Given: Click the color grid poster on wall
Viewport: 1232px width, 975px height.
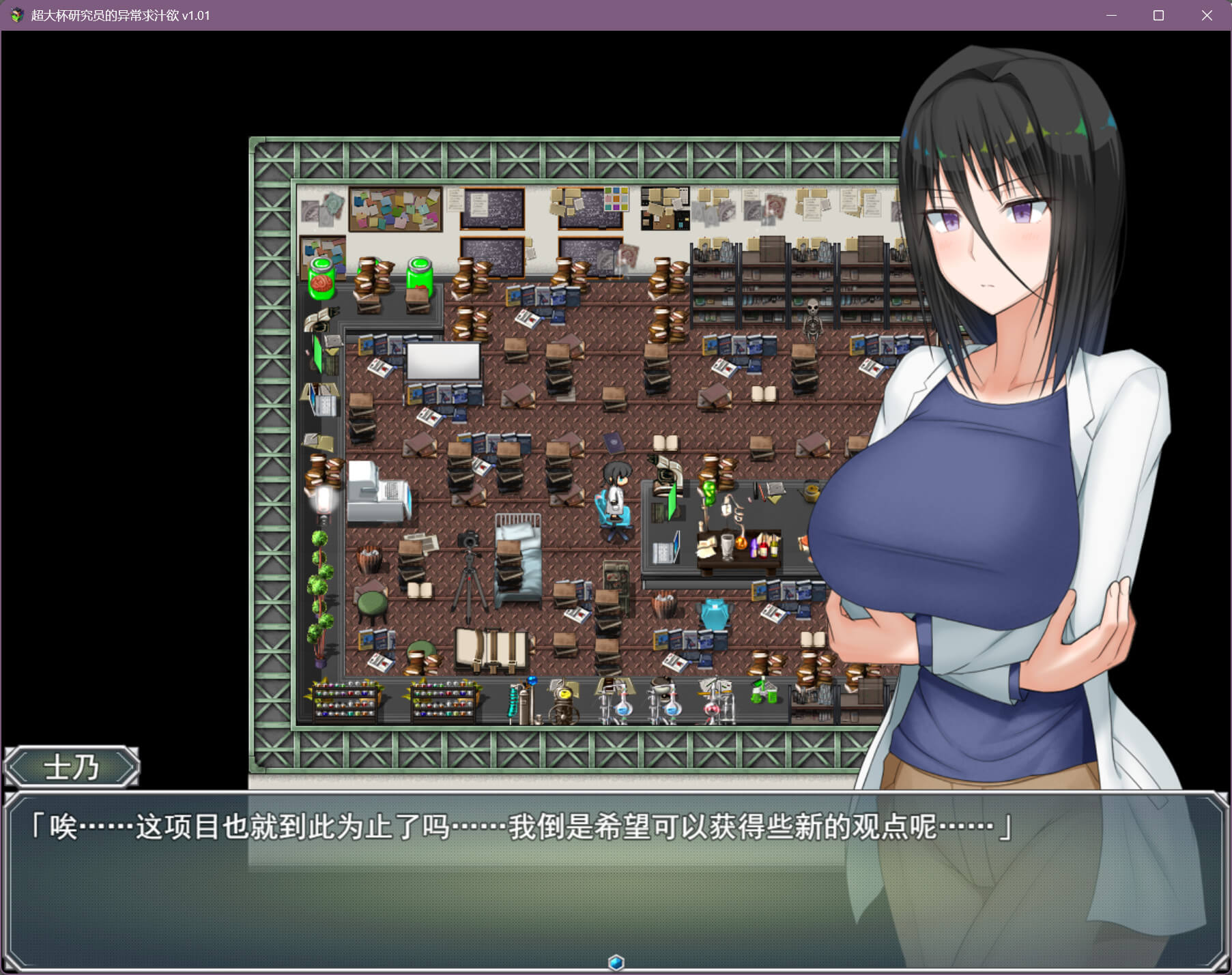Looking at the screenshot, I should click(x=616, y=199).
